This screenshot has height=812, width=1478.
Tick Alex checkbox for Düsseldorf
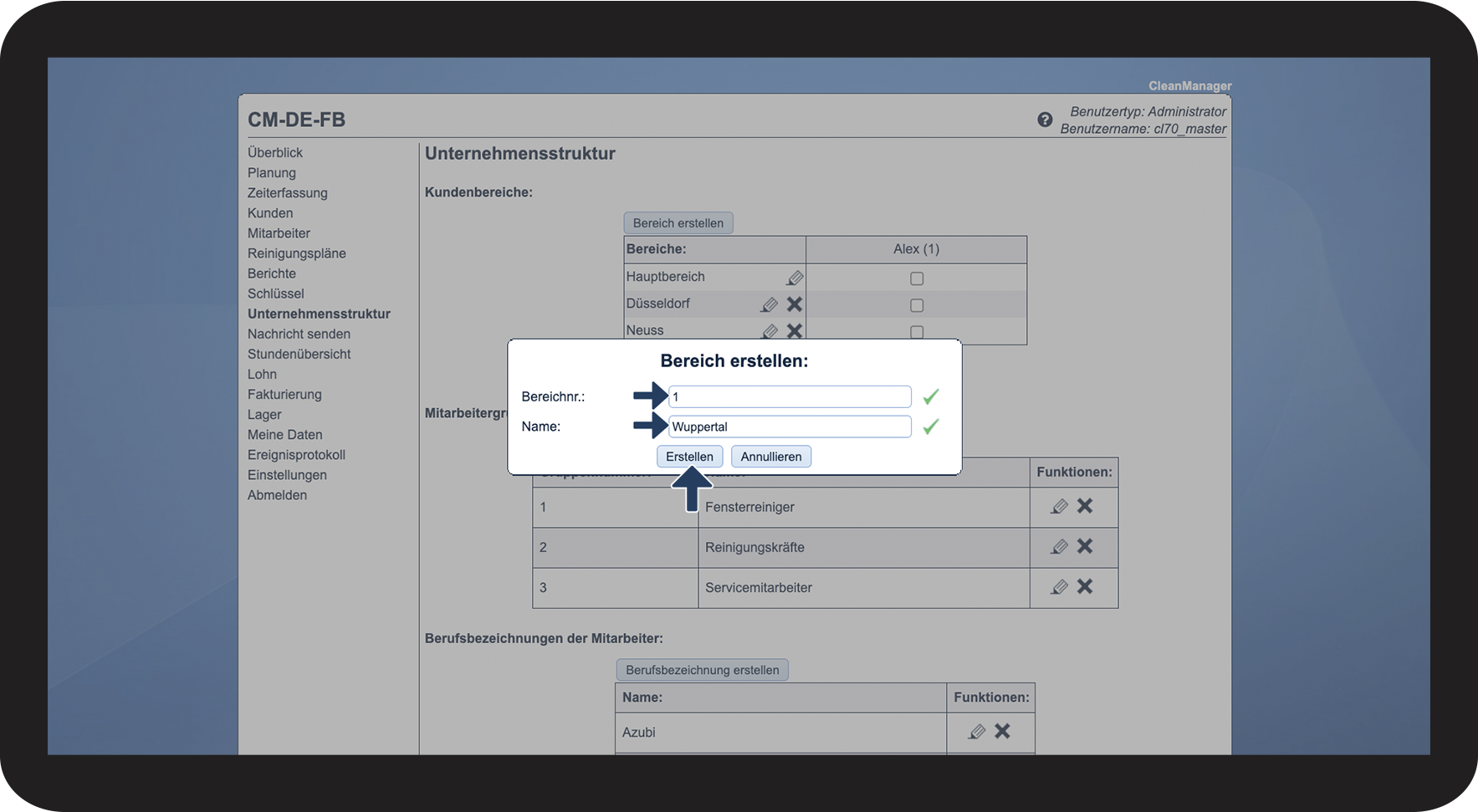(917, 305)
